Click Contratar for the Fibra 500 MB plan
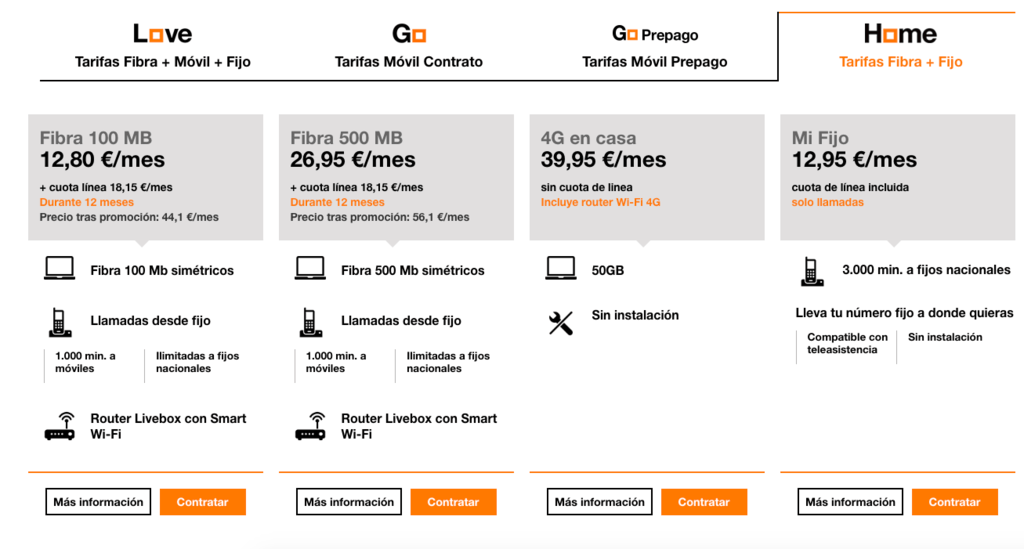 pyautogui.click(x=453, y=502)
